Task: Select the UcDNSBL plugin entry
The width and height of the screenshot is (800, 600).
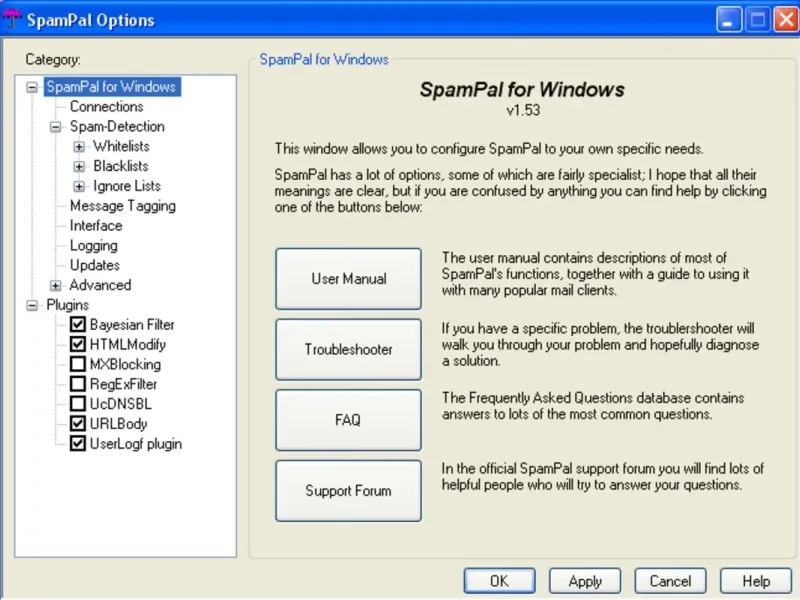Action: click(x=121, y=404)
